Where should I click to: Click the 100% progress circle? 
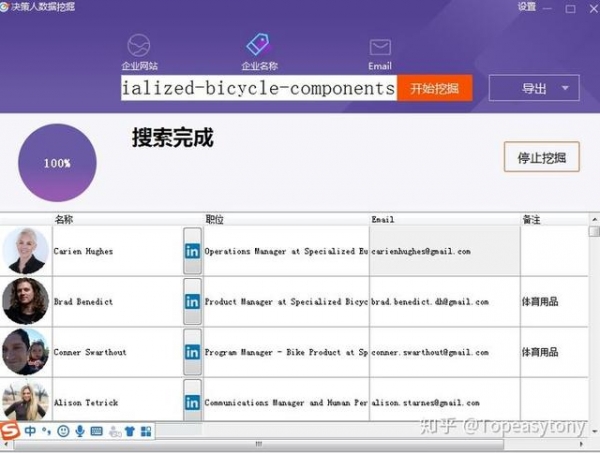click(57, 162)
